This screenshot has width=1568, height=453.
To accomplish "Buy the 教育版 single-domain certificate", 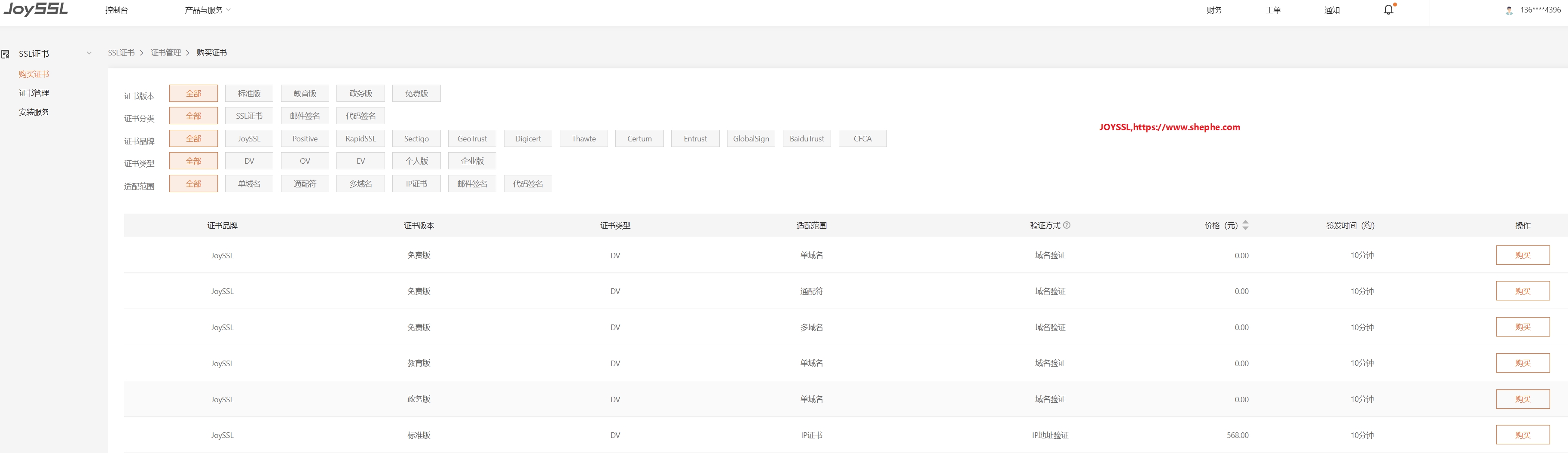I will click(1522, 363).
